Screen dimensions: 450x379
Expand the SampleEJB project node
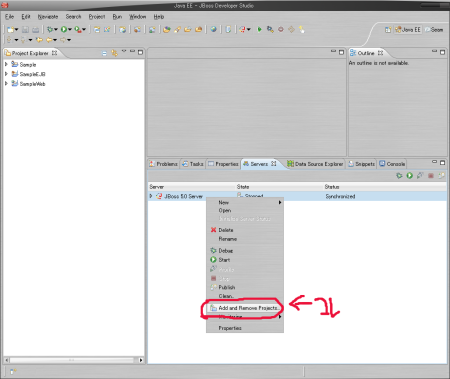pyautogui.click(x=6, y=74)
